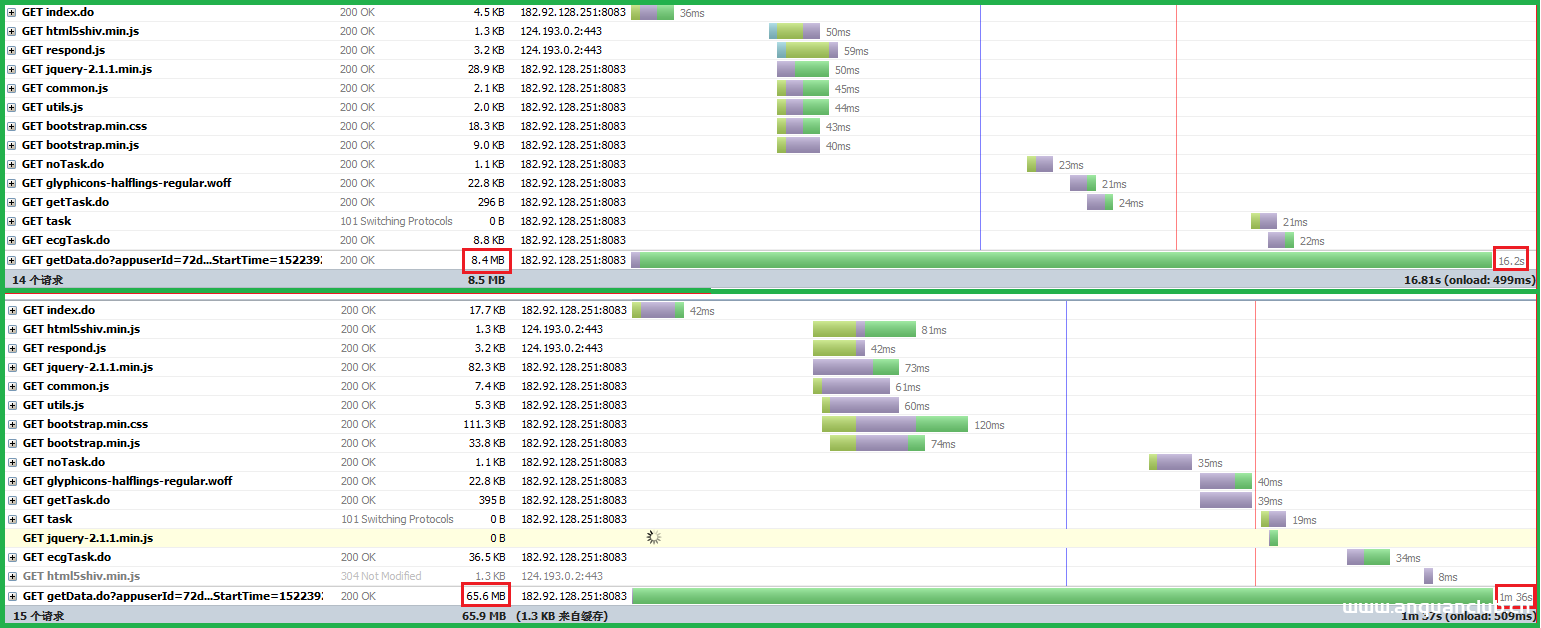Expand the getData.do request sized 8.4 MB
The height and width of the screenshot is (628, 1541).
click(x=12, y=260)
